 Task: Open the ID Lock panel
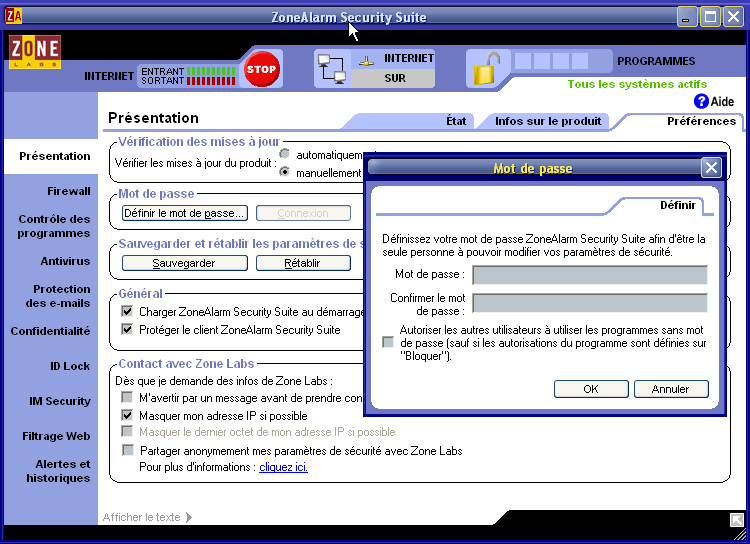tap(70, 366)
